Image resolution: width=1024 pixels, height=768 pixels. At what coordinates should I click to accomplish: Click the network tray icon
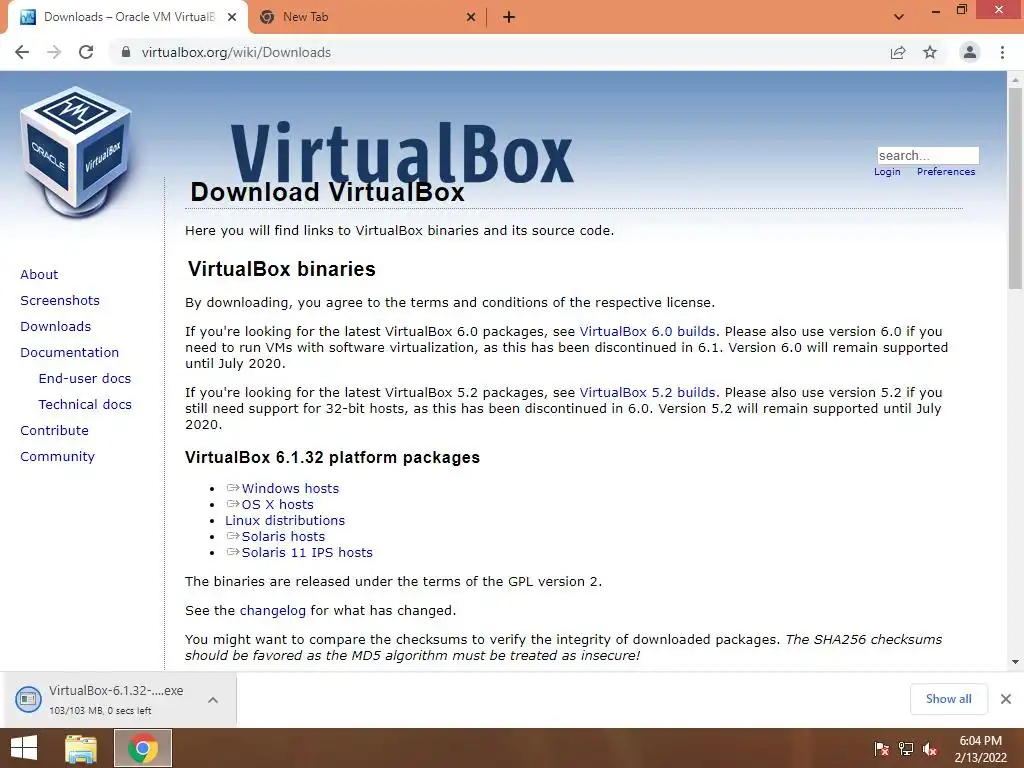click(x=906, y=749)
